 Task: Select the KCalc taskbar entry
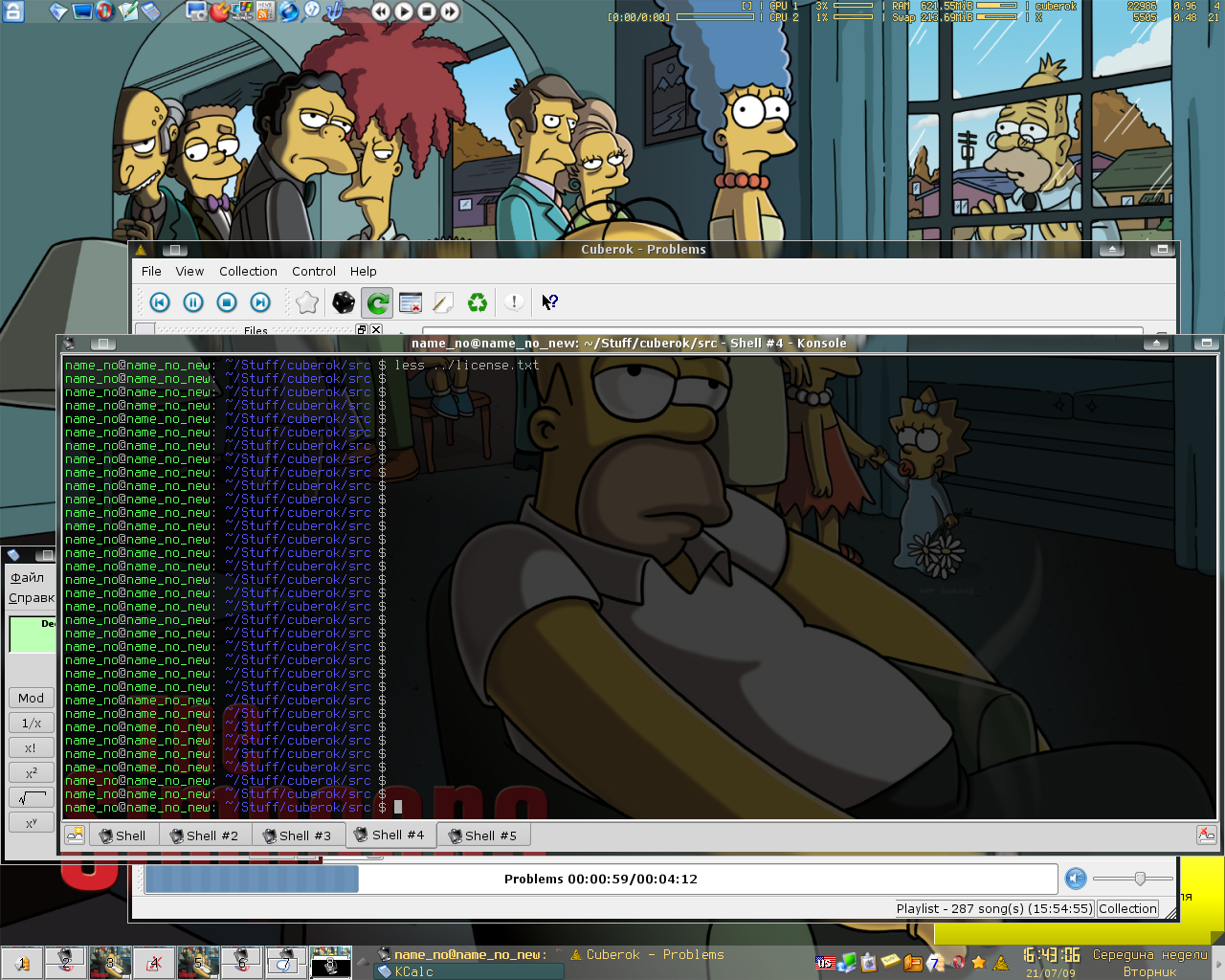469,971
